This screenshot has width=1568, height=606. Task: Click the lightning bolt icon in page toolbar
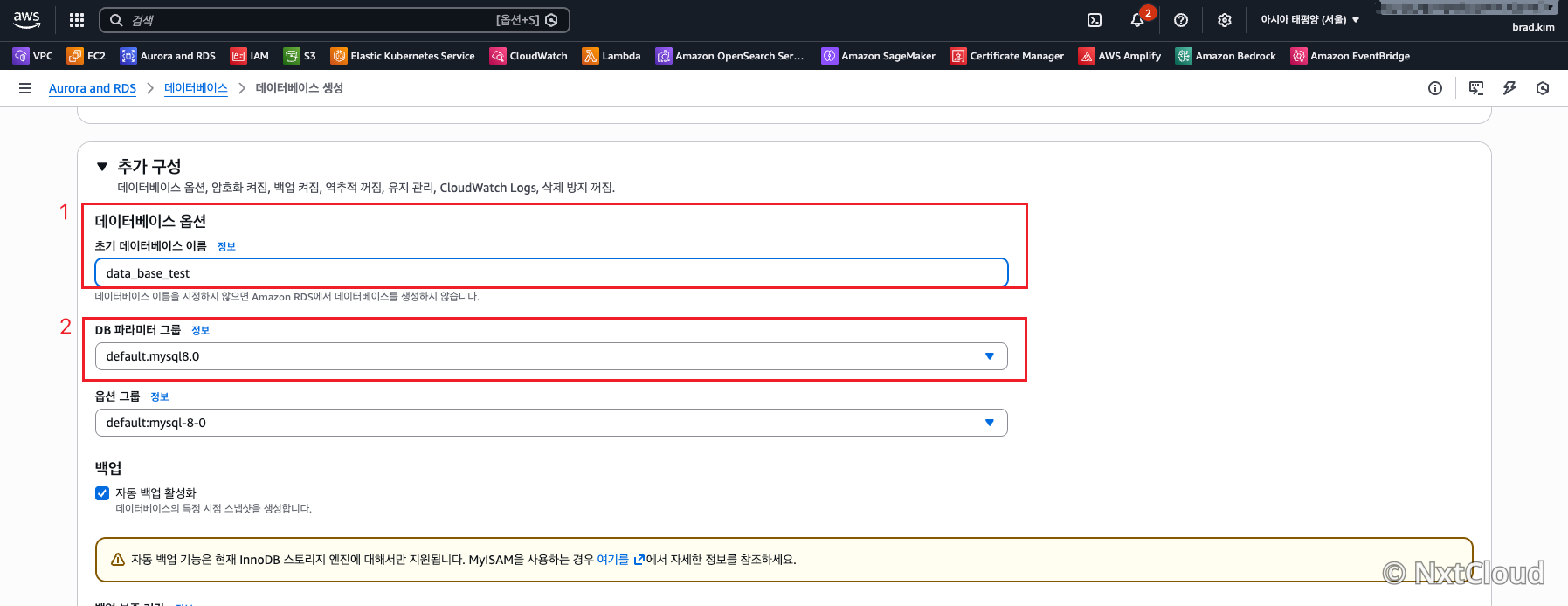(x=1509, y=88)
